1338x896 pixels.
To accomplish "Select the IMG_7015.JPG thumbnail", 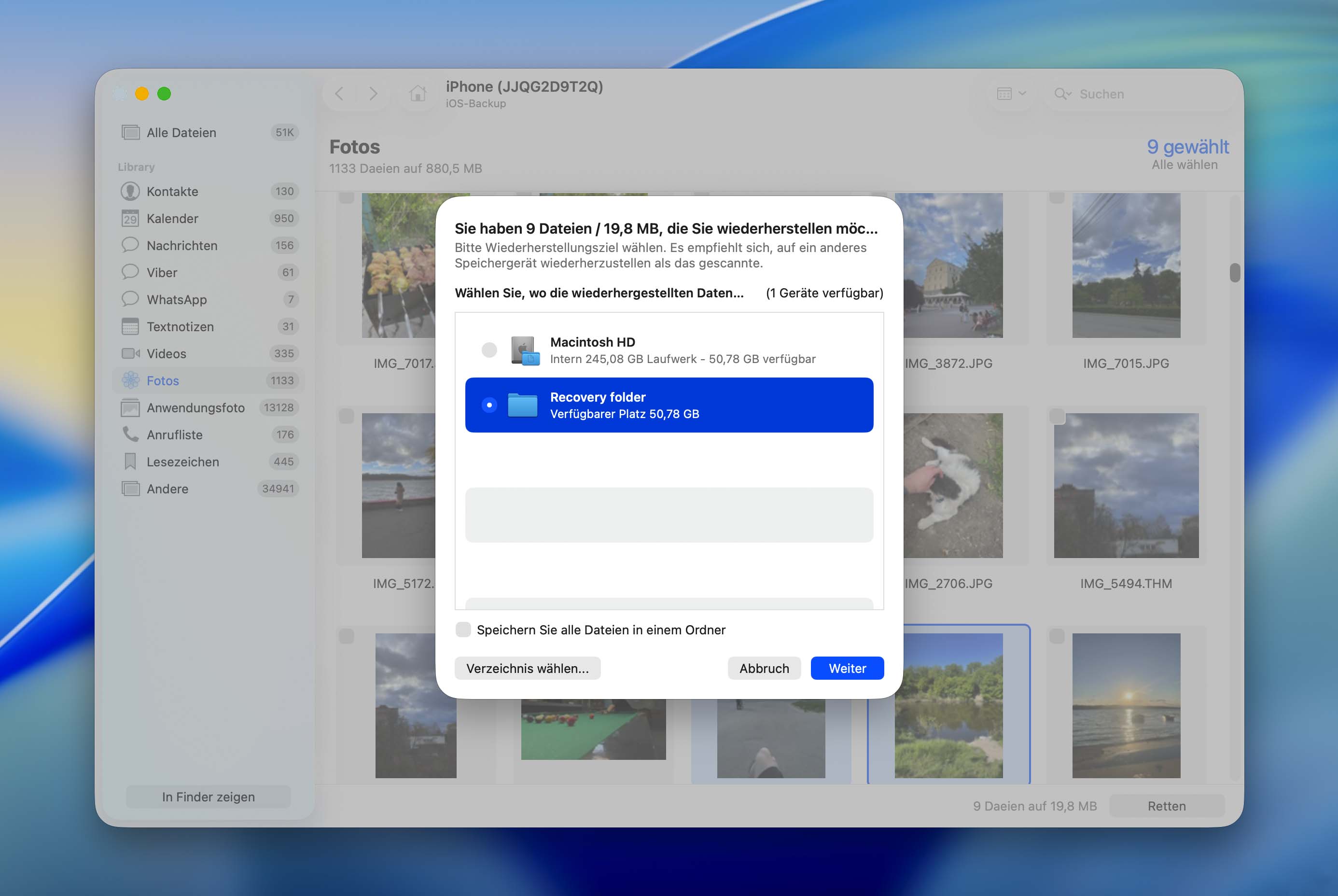I will click(1126, 265).
